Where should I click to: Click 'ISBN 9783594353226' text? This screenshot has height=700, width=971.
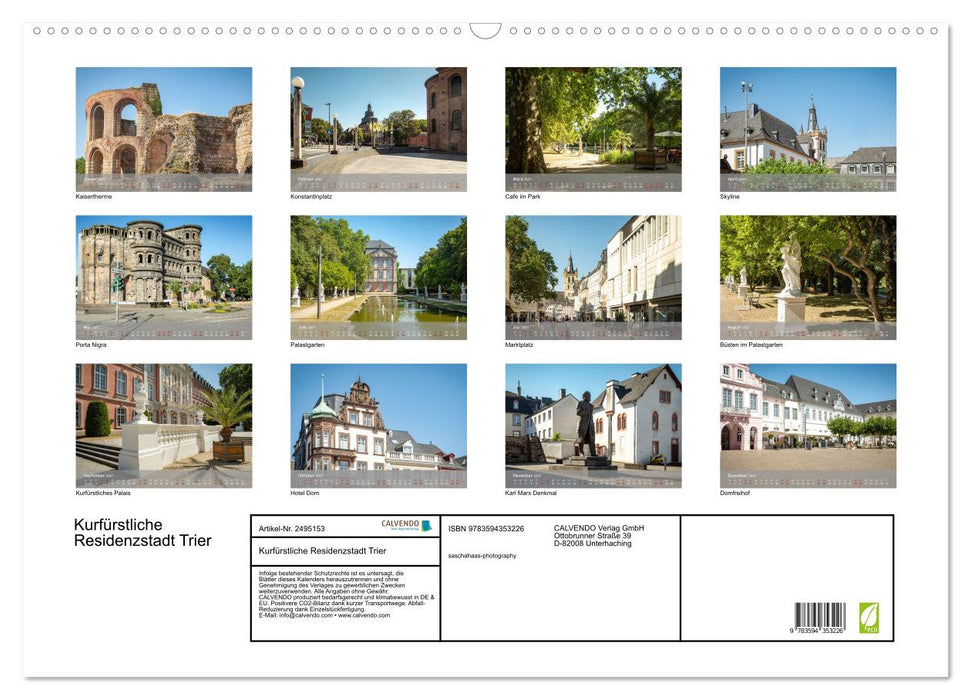tap(486, 529)
